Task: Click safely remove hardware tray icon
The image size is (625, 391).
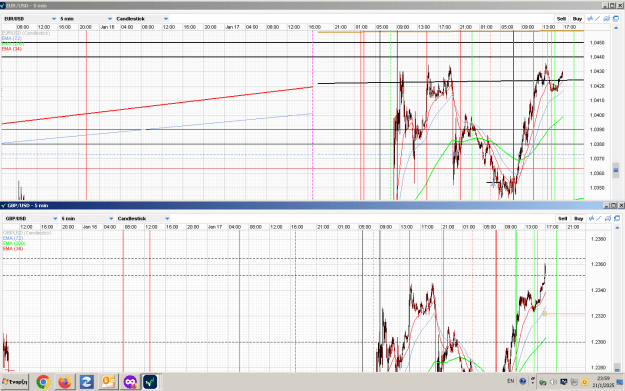Action: [x=543, y=382]
